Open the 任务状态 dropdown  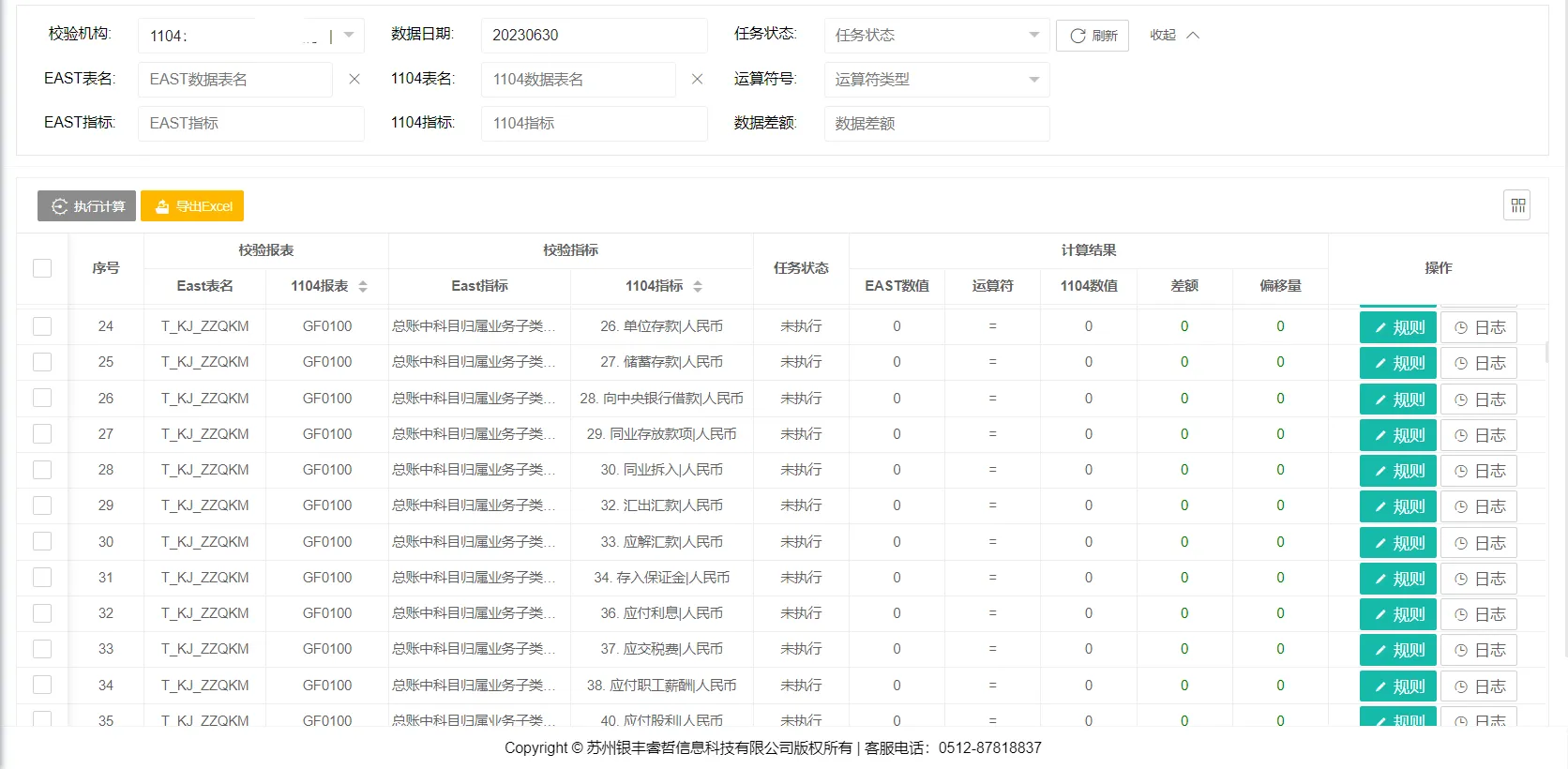point(936,36)
